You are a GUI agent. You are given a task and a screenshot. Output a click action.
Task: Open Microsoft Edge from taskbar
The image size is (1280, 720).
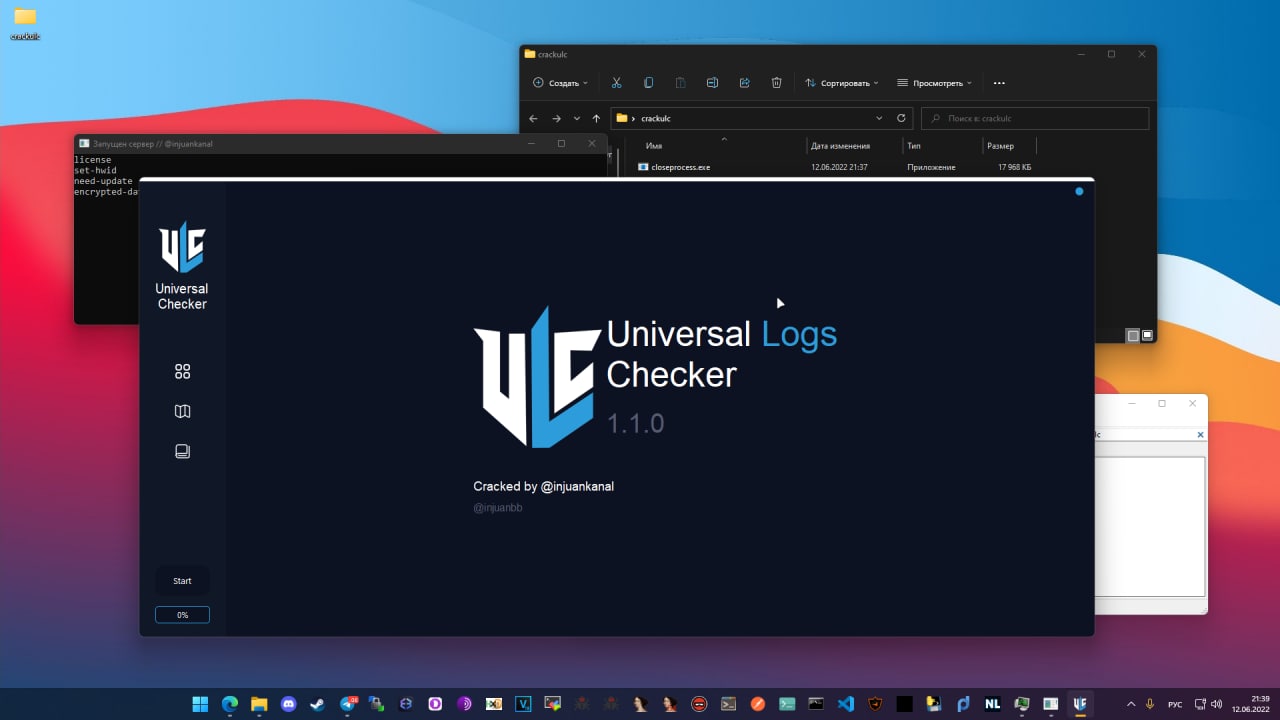point(229,704)
